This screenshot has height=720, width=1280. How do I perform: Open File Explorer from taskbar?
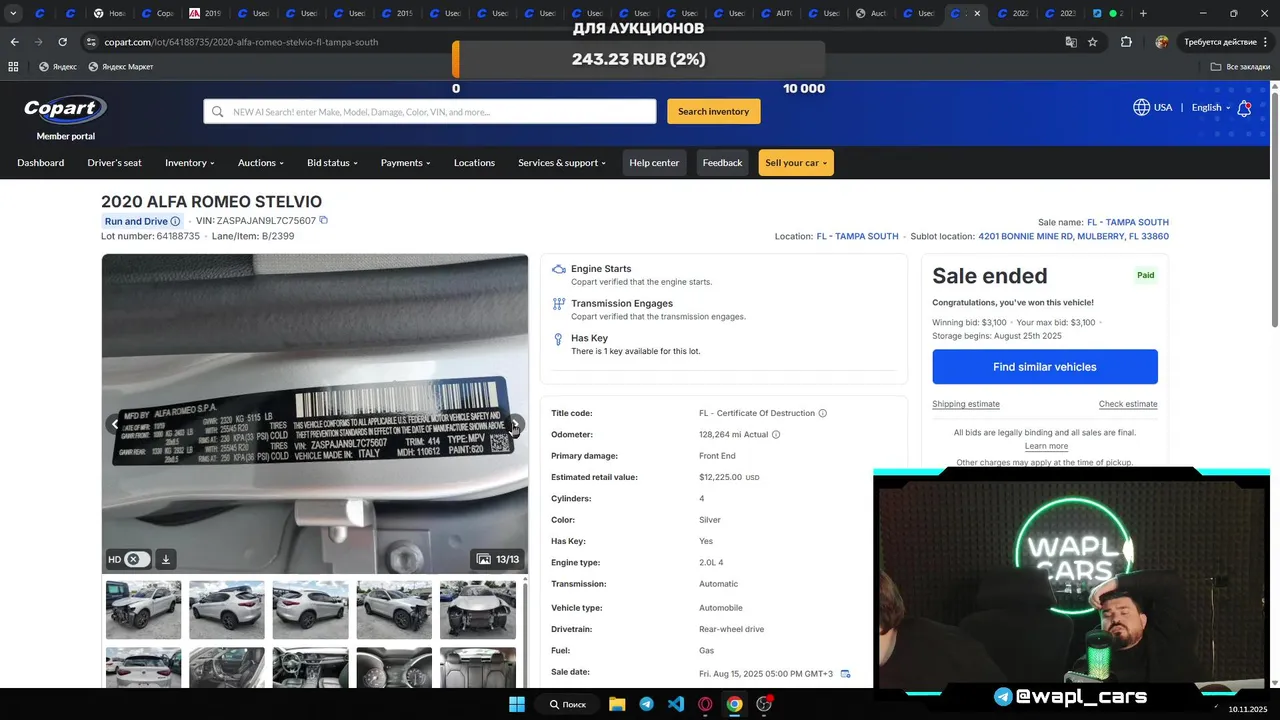tap(617, 704)
